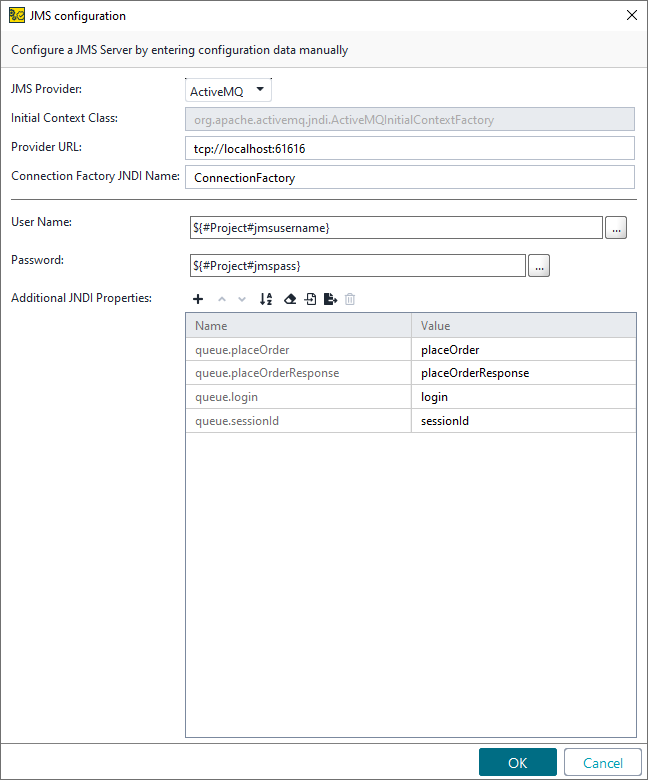The image size is (648, 780).
Task: Click the sessionId value cell
Action: [524, 421]
